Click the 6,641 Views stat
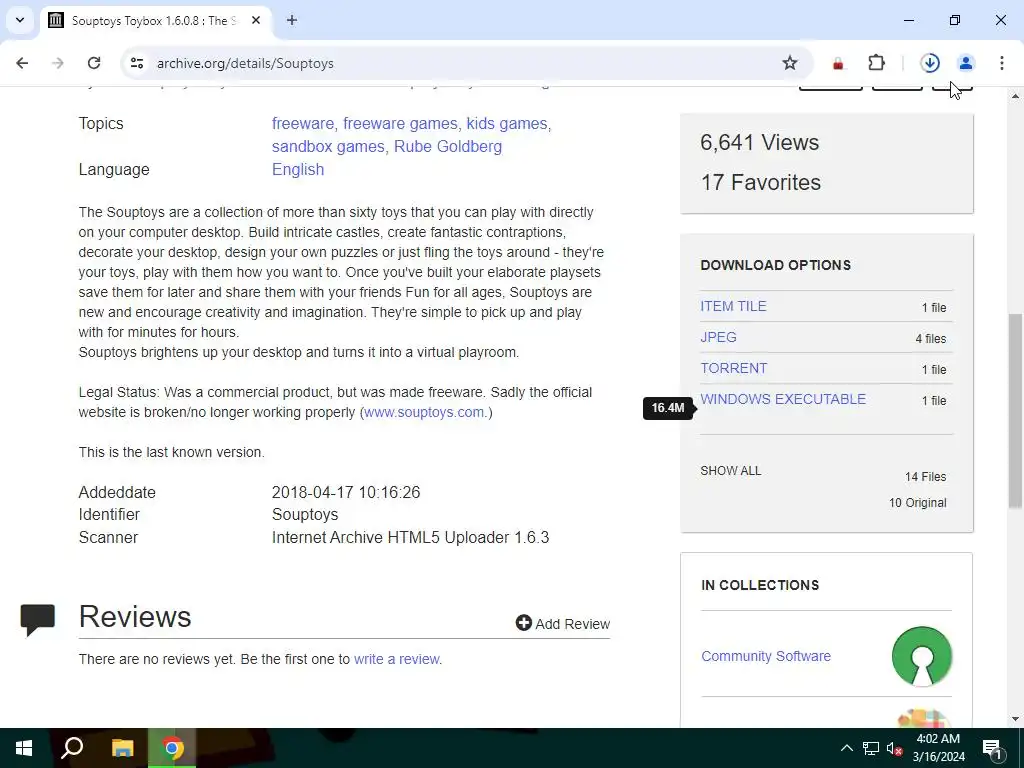 [760, 142]
